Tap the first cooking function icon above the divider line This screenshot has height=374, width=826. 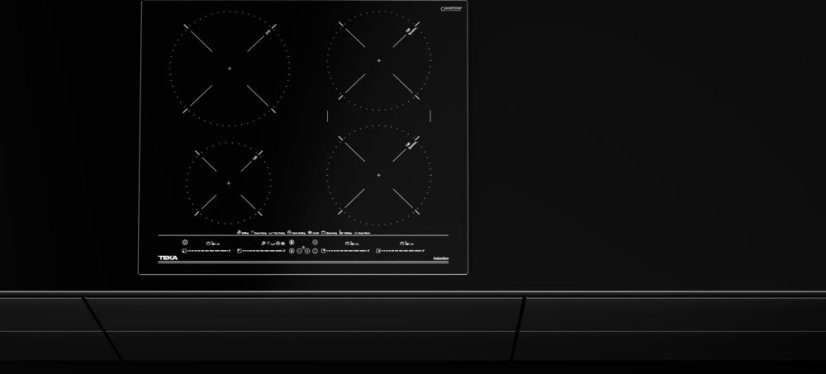[x=239, y=232]
